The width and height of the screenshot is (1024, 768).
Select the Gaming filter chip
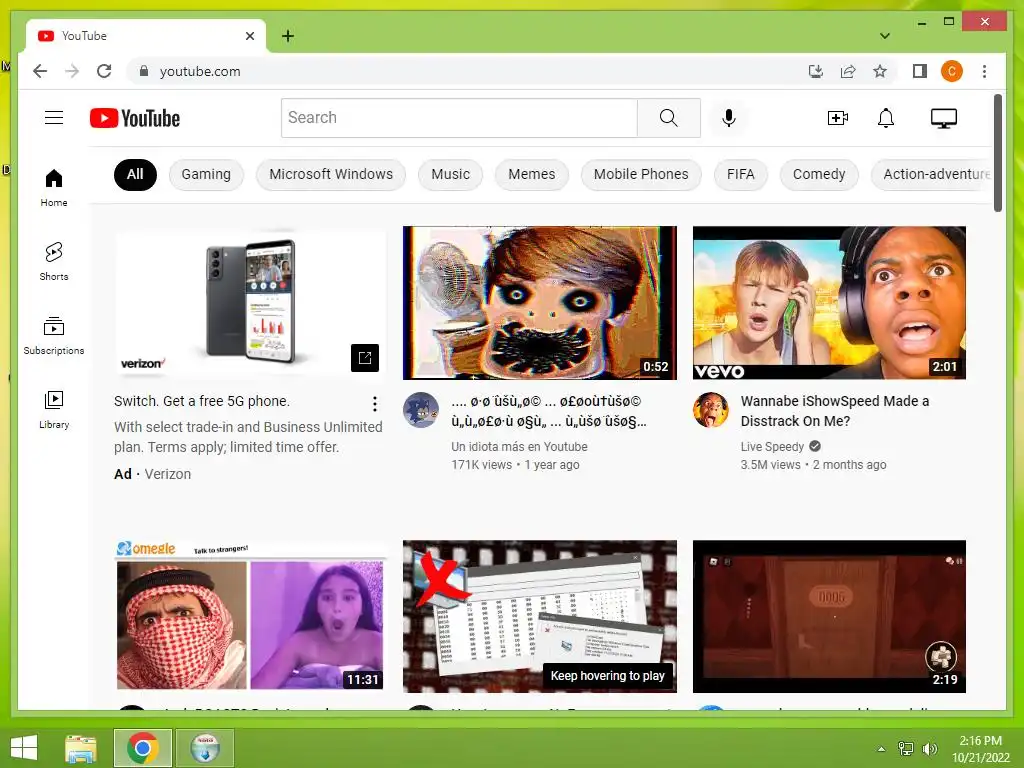pyautogui.click(x=206, y=174)
